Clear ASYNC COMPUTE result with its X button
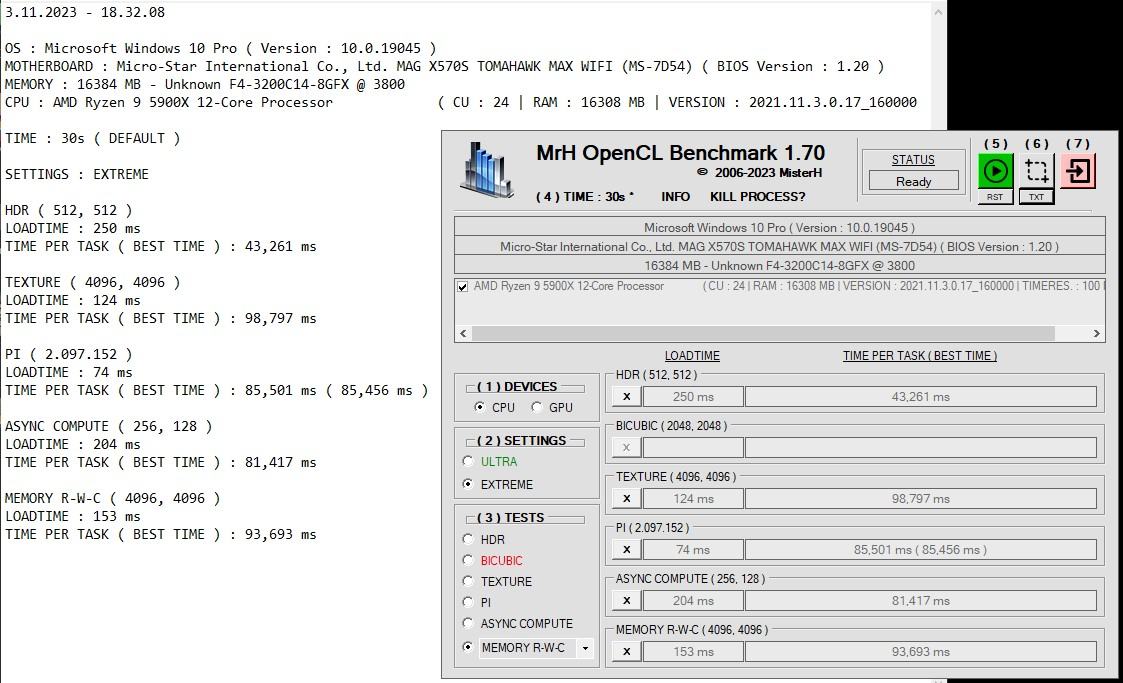 pyautogui.click(x=627, y=601)
